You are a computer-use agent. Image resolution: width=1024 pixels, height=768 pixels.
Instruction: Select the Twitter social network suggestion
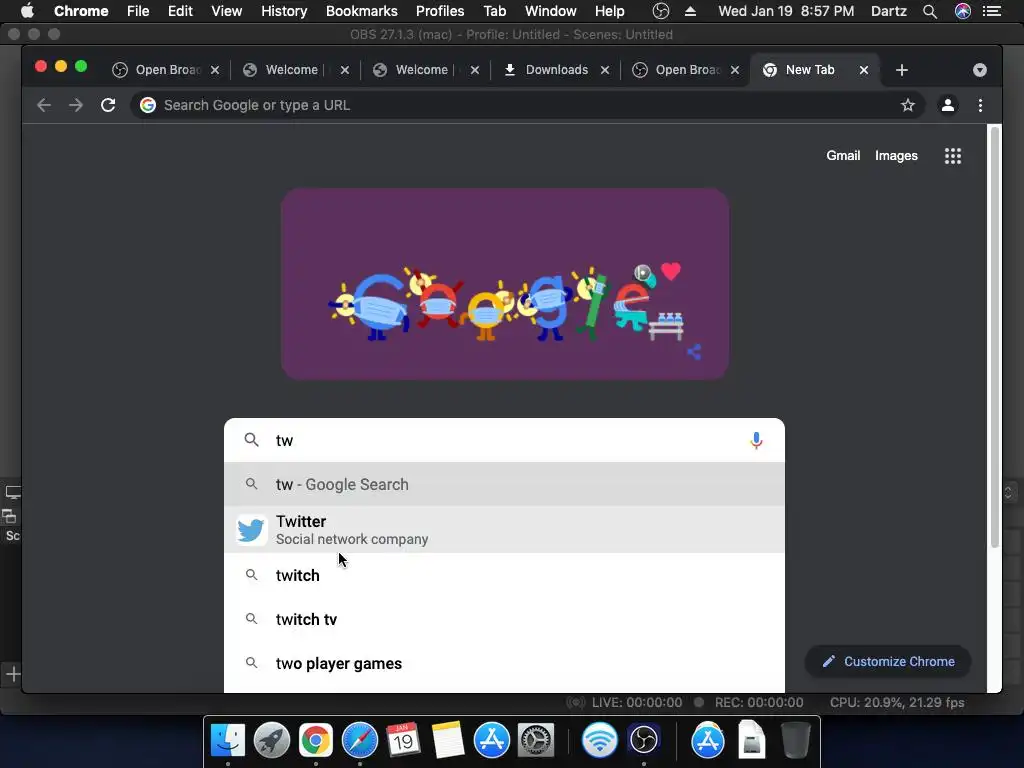click(x=504, y=530)
